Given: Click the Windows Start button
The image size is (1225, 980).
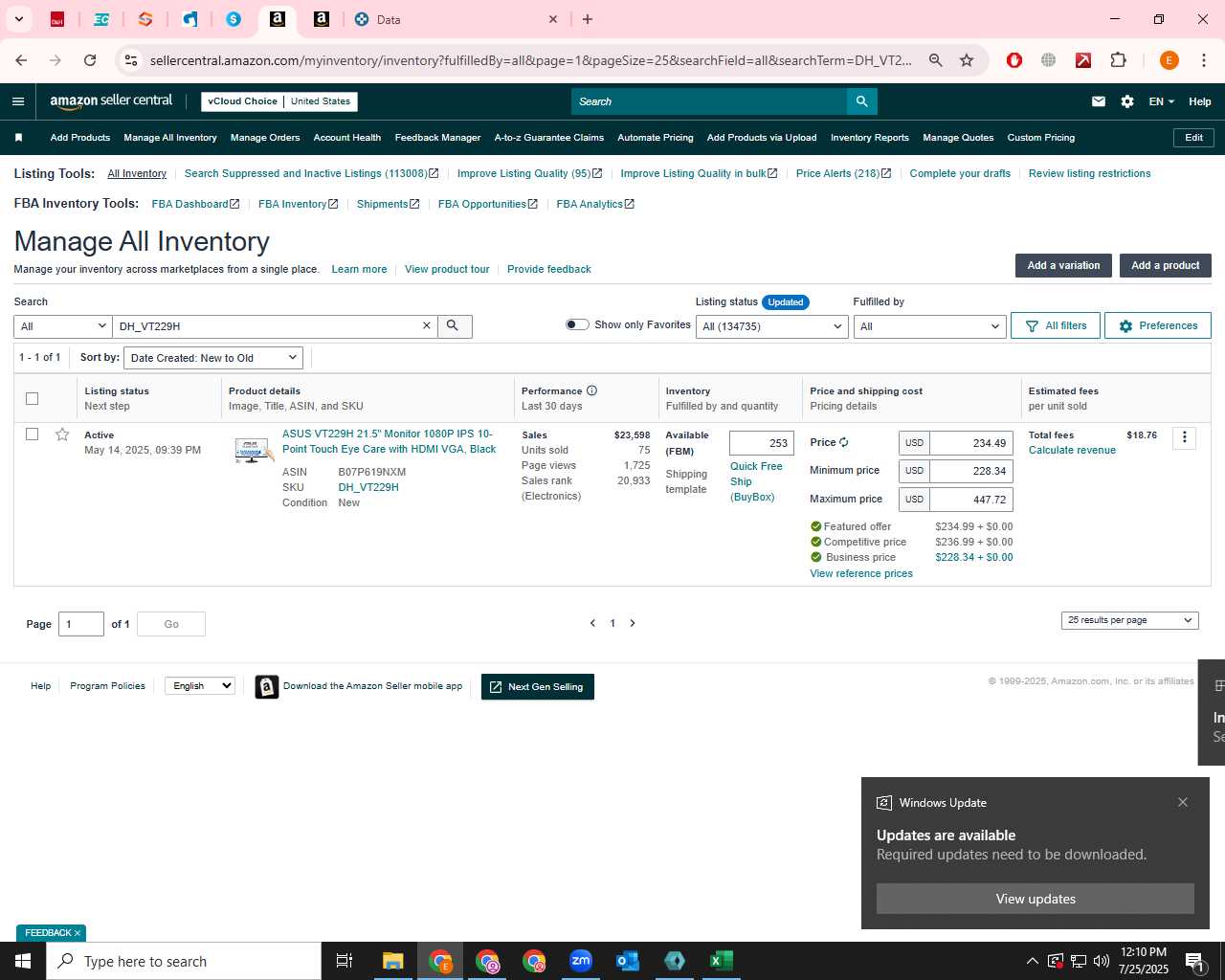Looking at the screenshot, I should pos(23,961).
